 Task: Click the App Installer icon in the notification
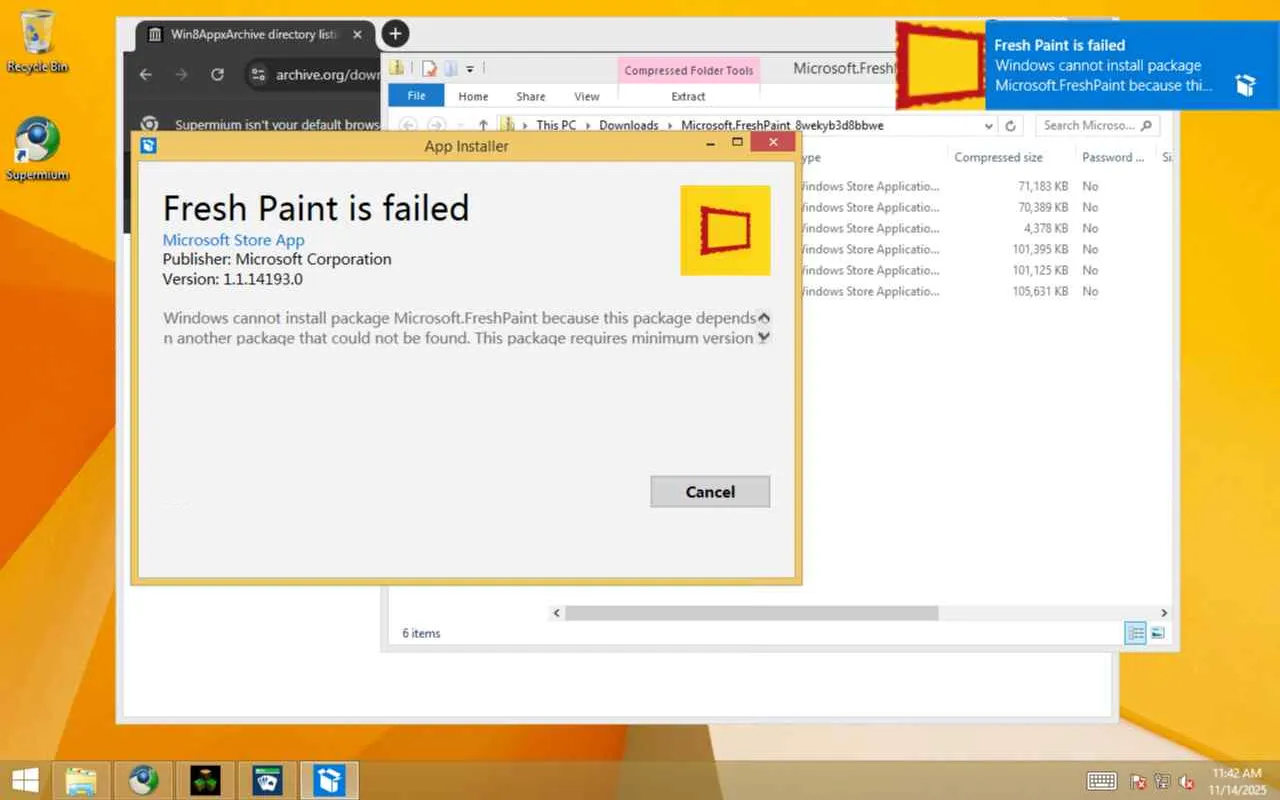(x=1245, y=85)
